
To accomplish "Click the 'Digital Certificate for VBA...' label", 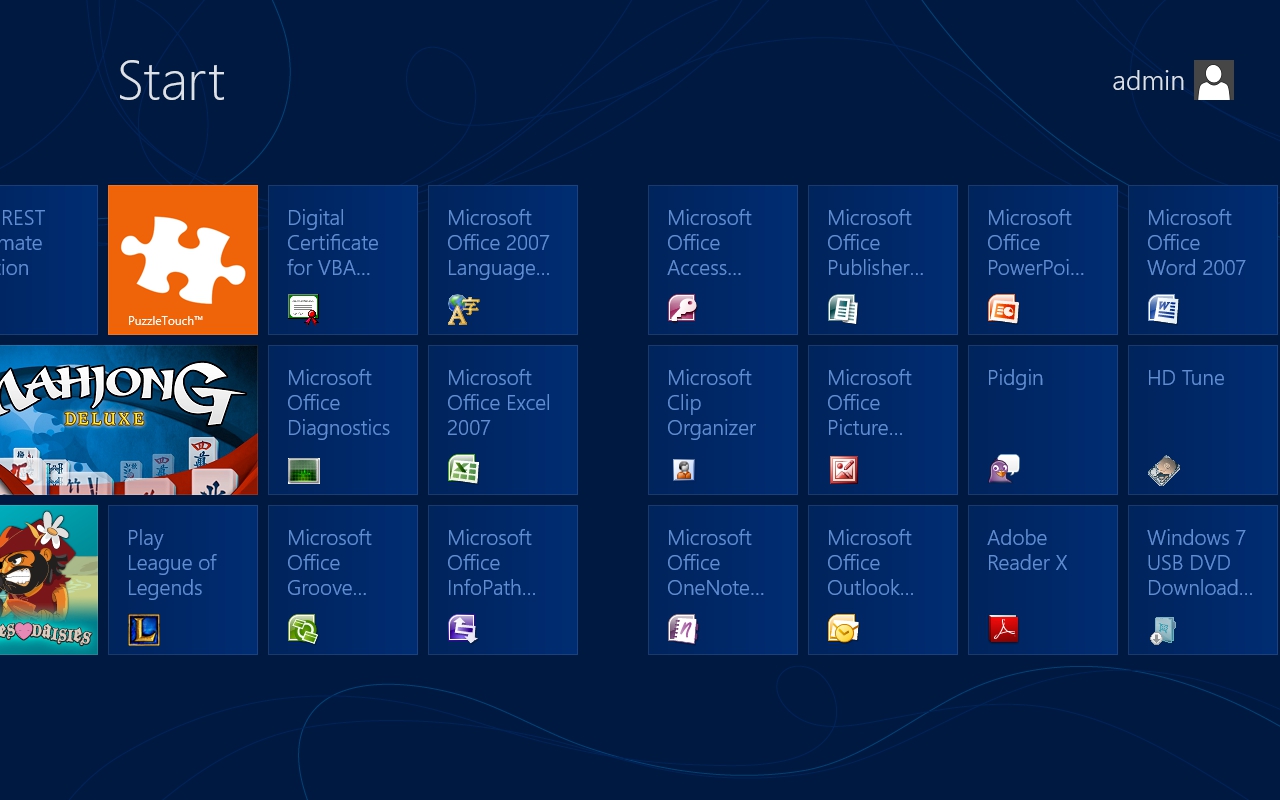I will (x=333, y=243).
